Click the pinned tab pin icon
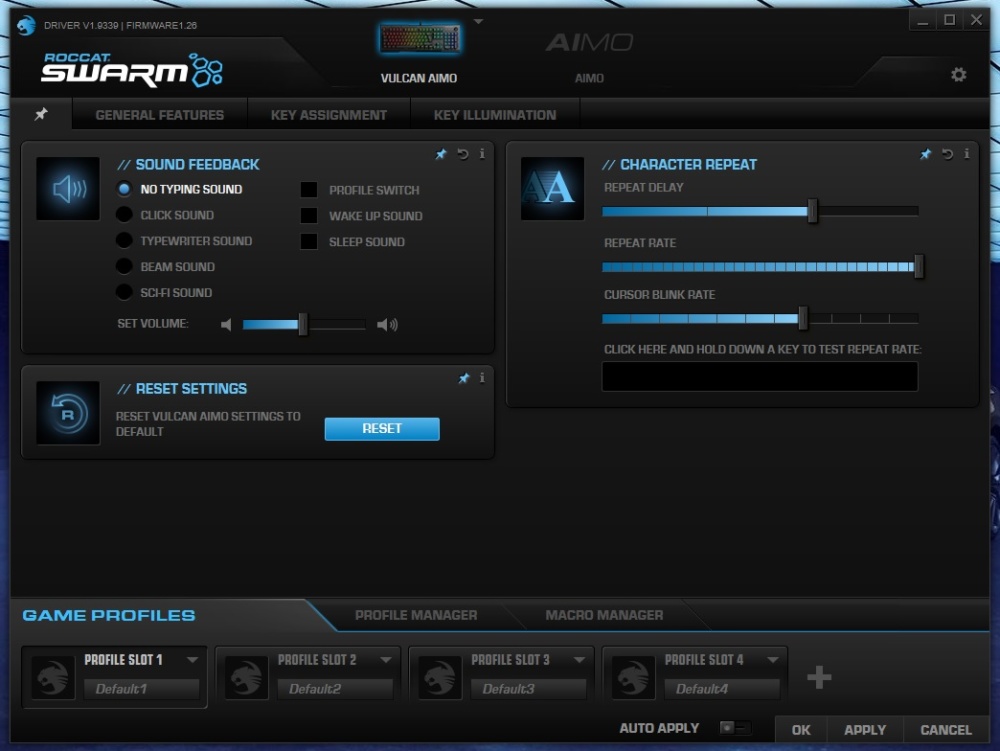The image size is (1000, 751). click(x=41, y=114)
